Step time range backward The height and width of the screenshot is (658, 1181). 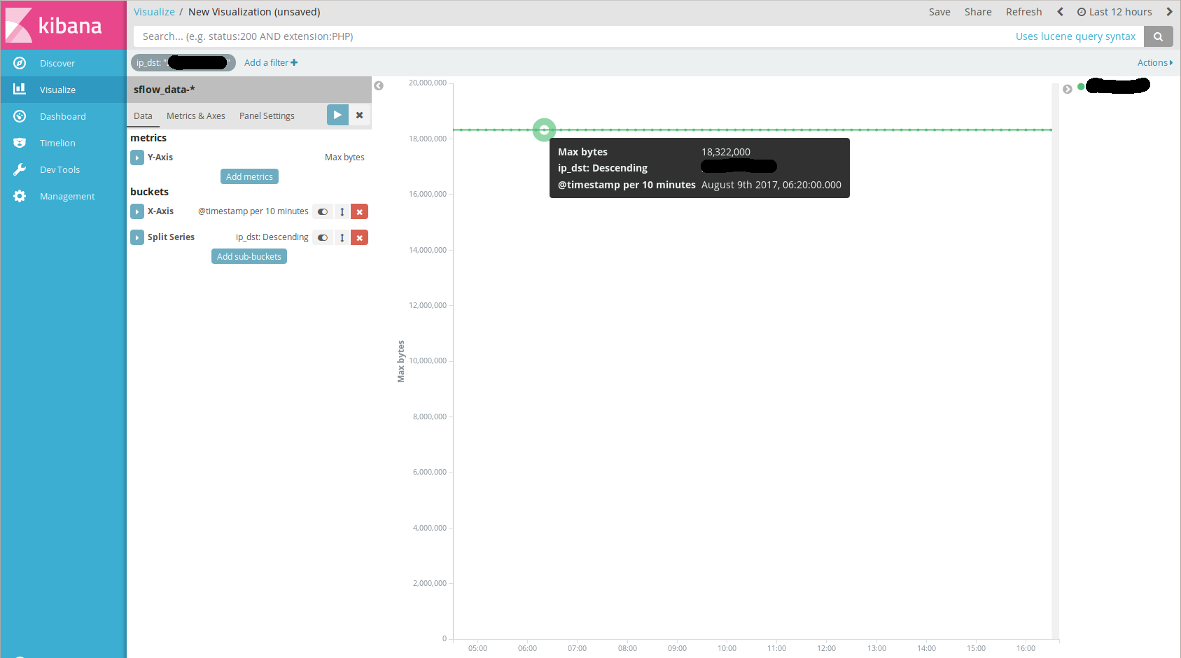coord(1060,12)
